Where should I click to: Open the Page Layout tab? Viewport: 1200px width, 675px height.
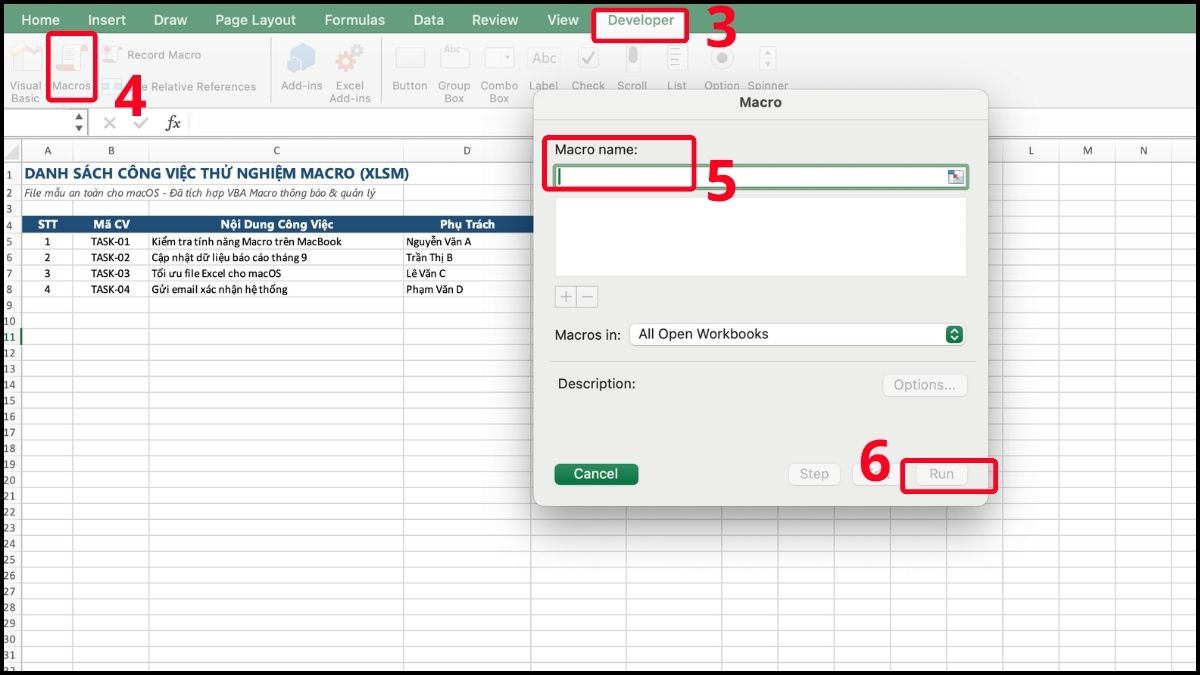click(256, 20)
